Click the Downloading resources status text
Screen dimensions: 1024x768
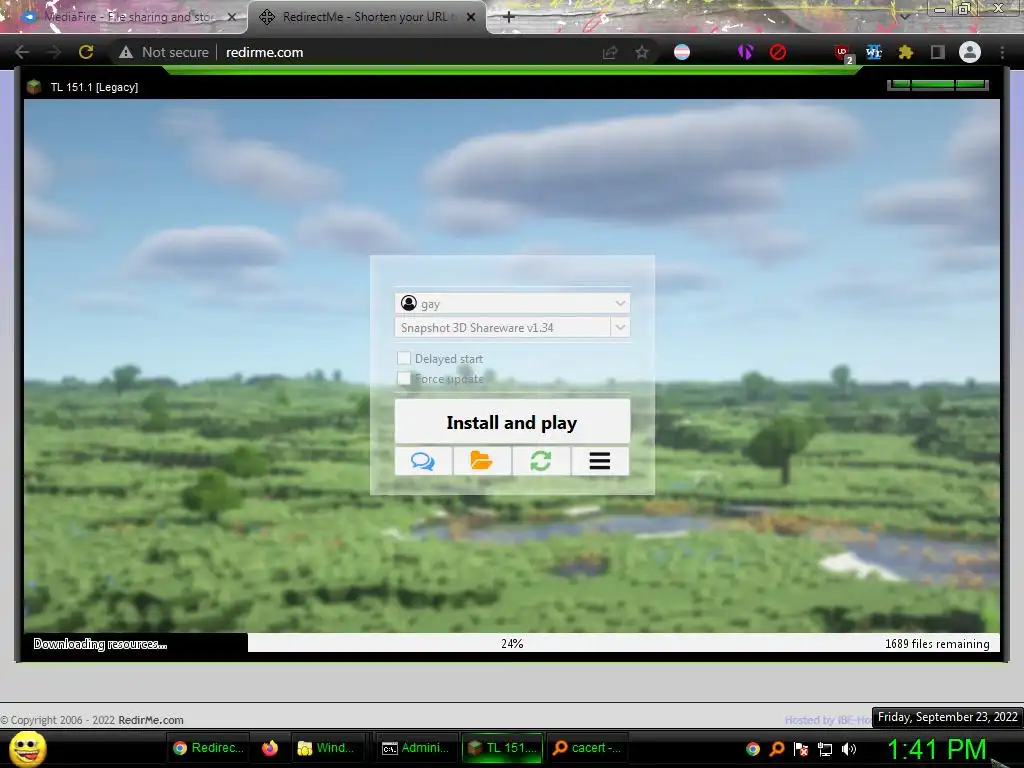point(100,644)
